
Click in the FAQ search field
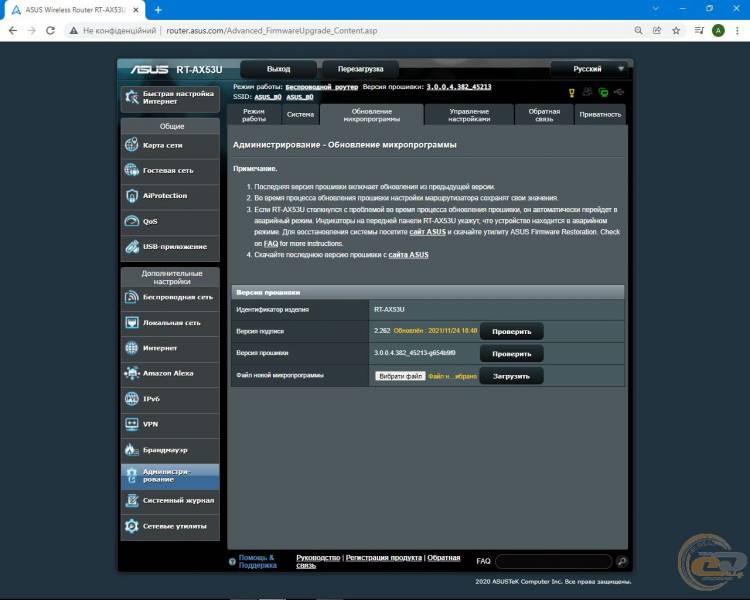click(x=553, y=561)
